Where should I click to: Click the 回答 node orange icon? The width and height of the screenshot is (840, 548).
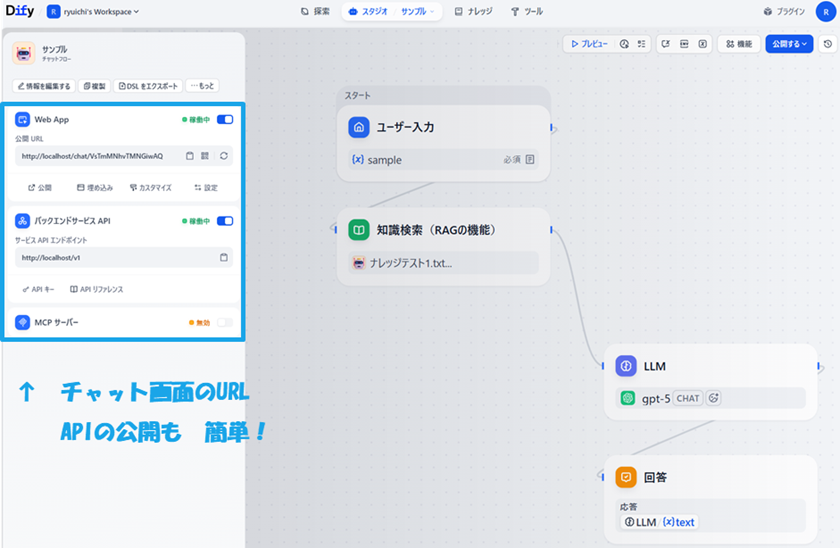tap(626, 477)
